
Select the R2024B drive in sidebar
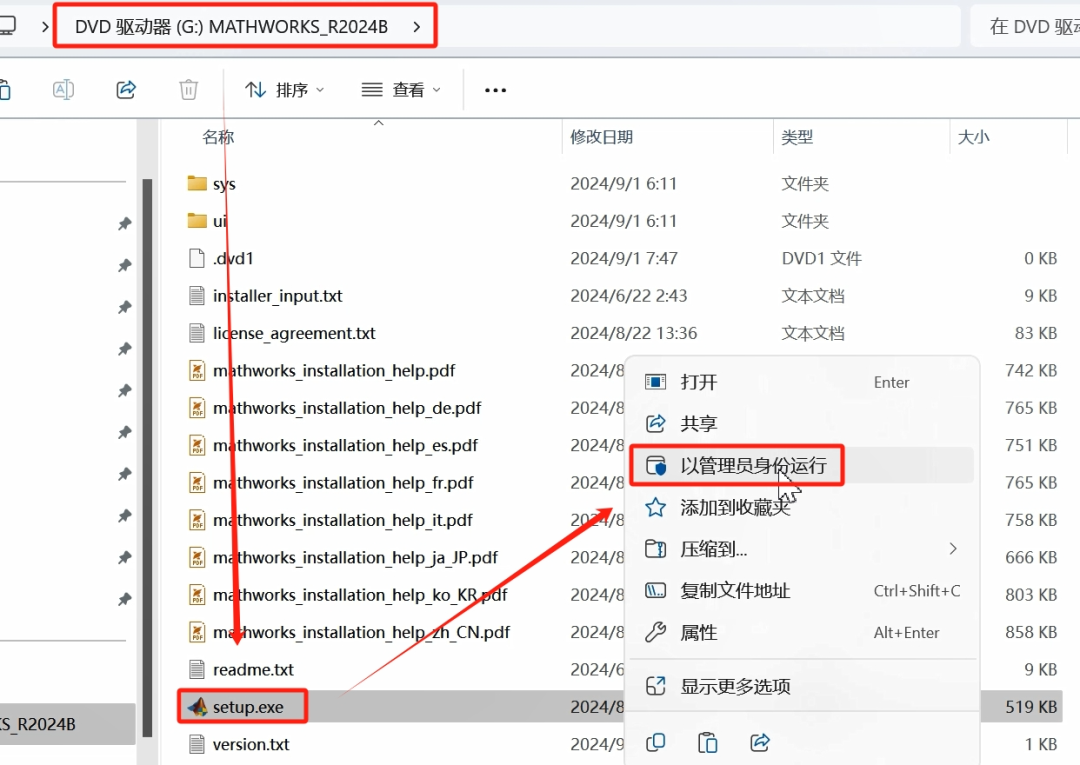(x=68, y=724)
